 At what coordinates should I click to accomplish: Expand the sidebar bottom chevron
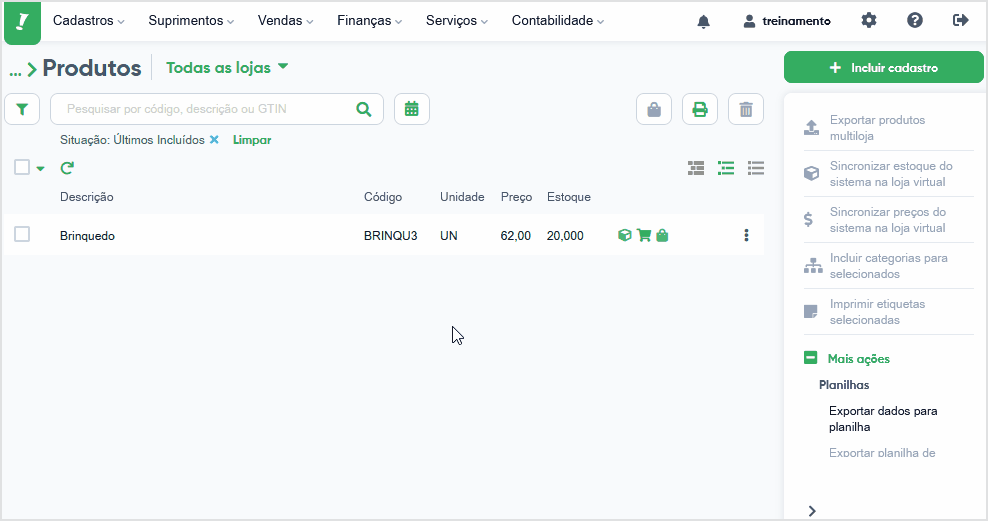[x=812, y=511]
